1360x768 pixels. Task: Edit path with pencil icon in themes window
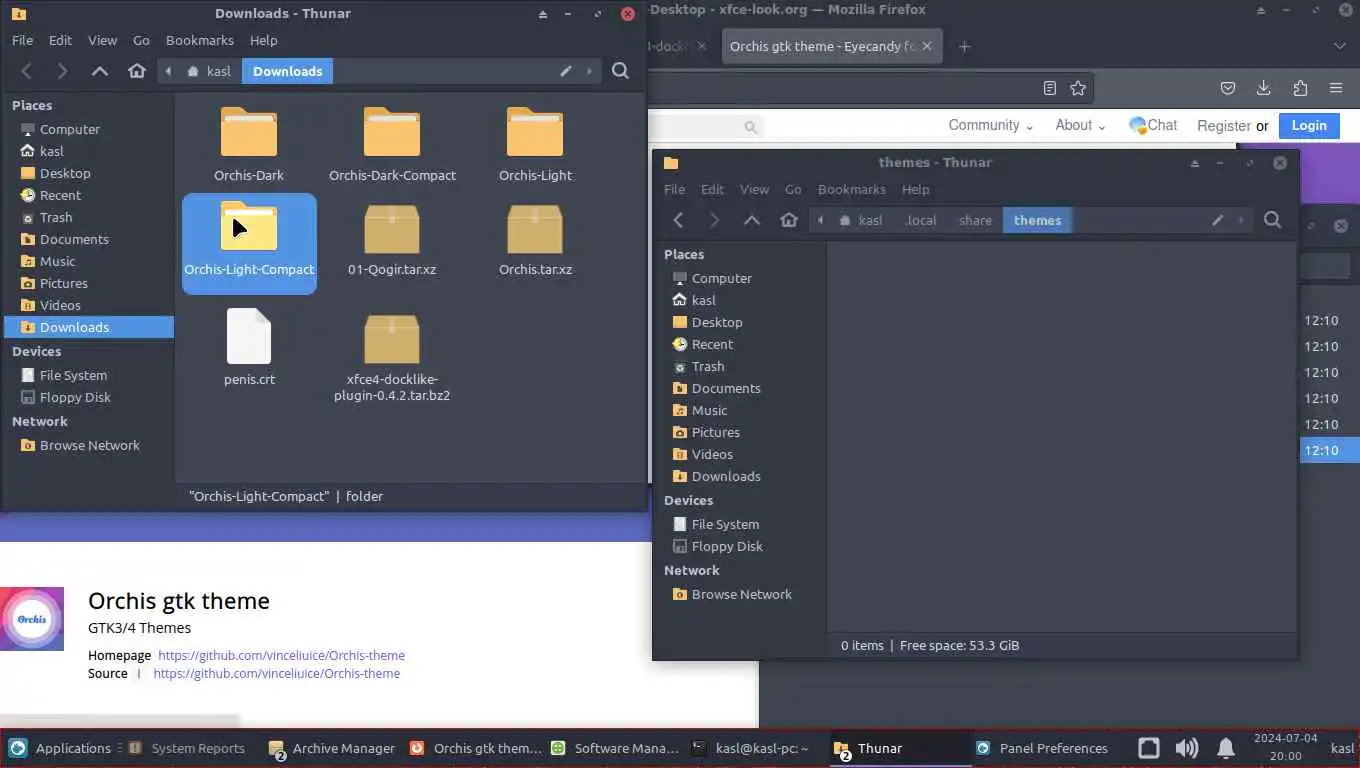click(x=1218, y=220)
